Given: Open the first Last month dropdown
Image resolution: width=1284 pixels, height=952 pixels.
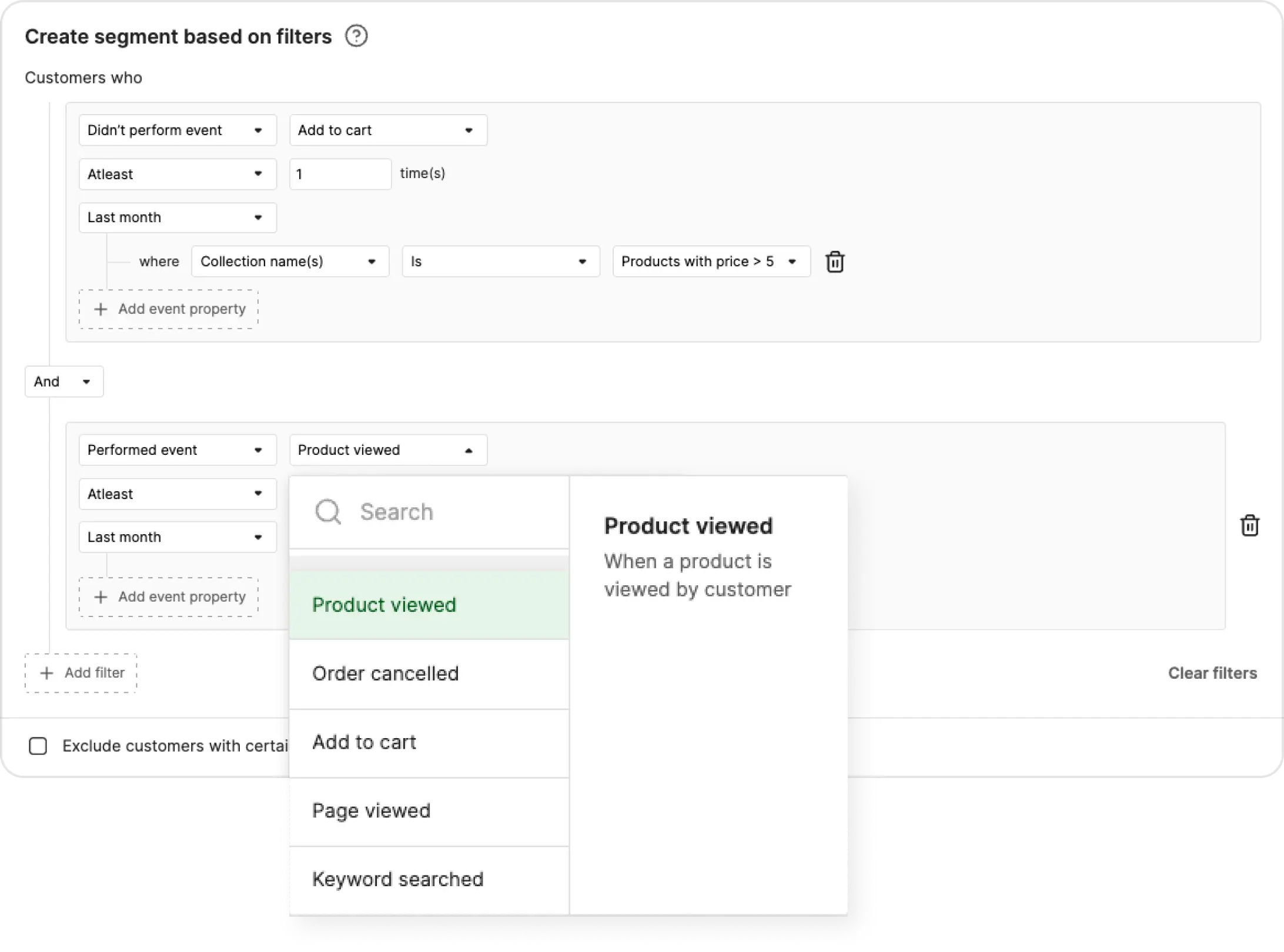Looking at the screenshot, I should pyautogui.click(x=177, y=217).
